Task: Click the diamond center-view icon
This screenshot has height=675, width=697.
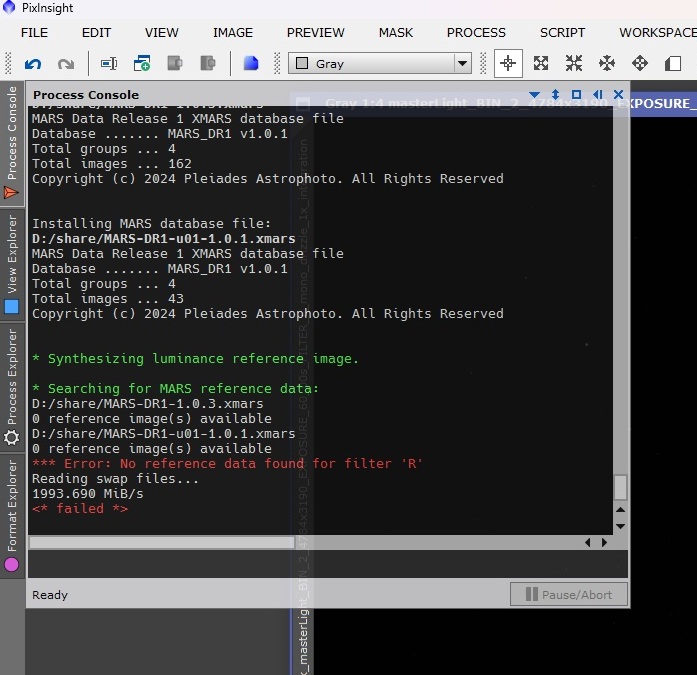Action: coord(640,64)
